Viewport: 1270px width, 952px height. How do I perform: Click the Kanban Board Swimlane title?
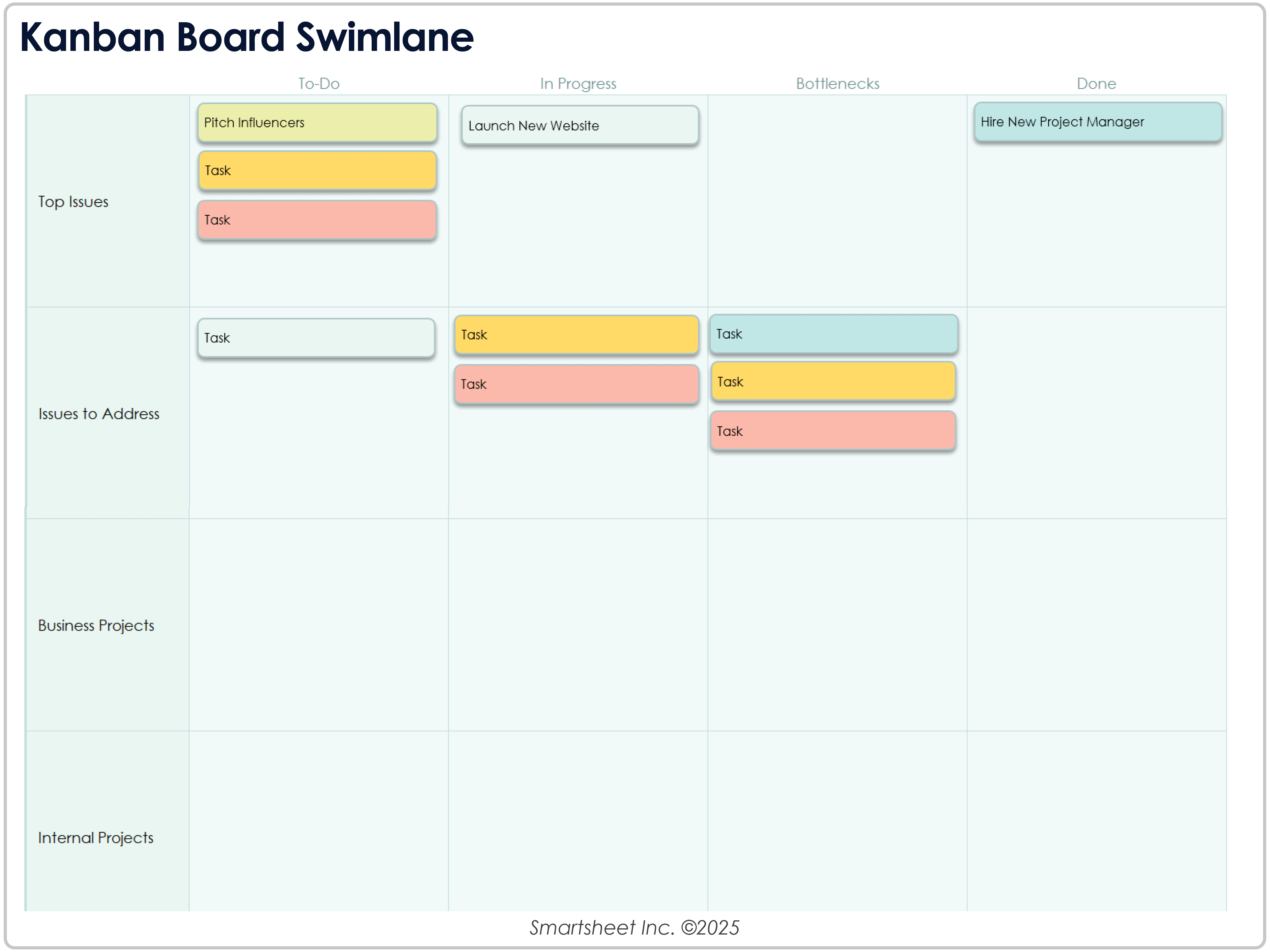tap(247, 37)
